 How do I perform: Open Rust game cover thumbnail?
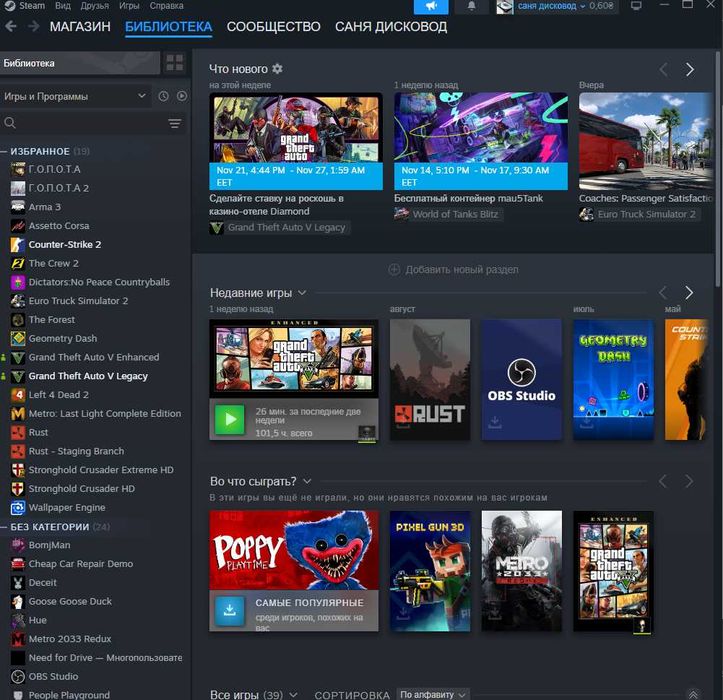(x=430, y=380)
